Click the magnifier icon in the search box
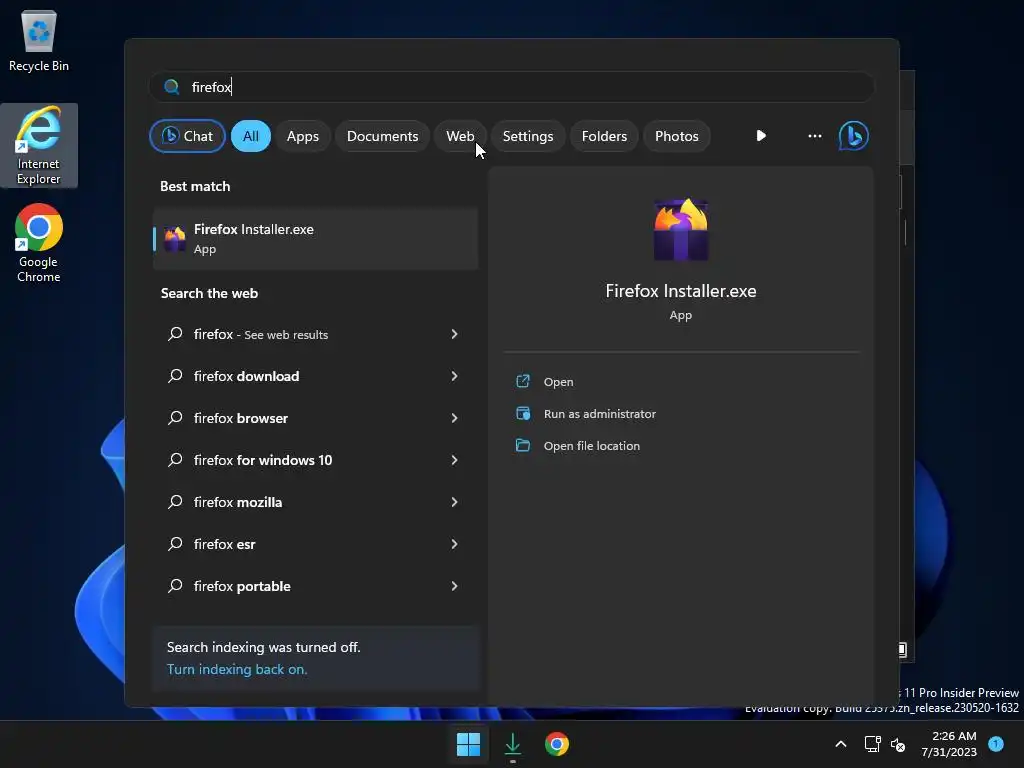The height and width of the screenshot is (768, 1024). pyautogui.click(x=172, y=87)
